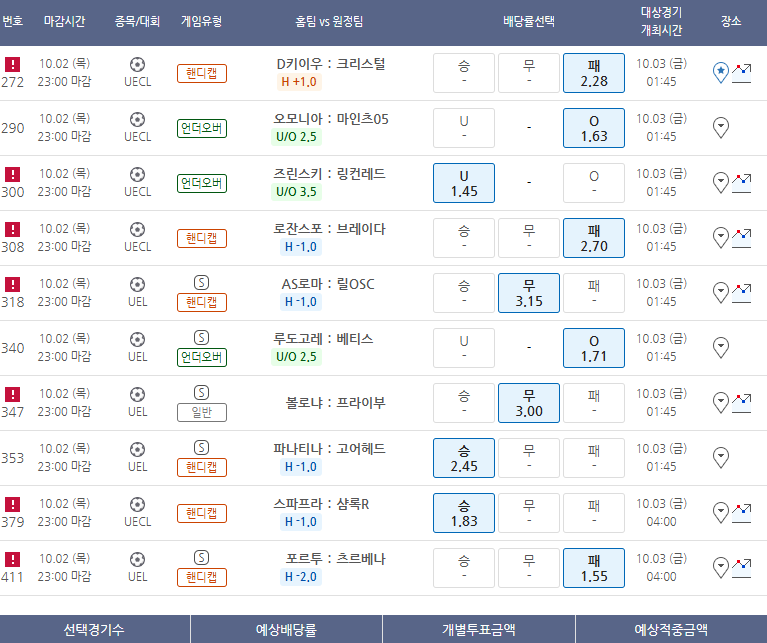Expand the venue pin for match 290

coord(720,127)
